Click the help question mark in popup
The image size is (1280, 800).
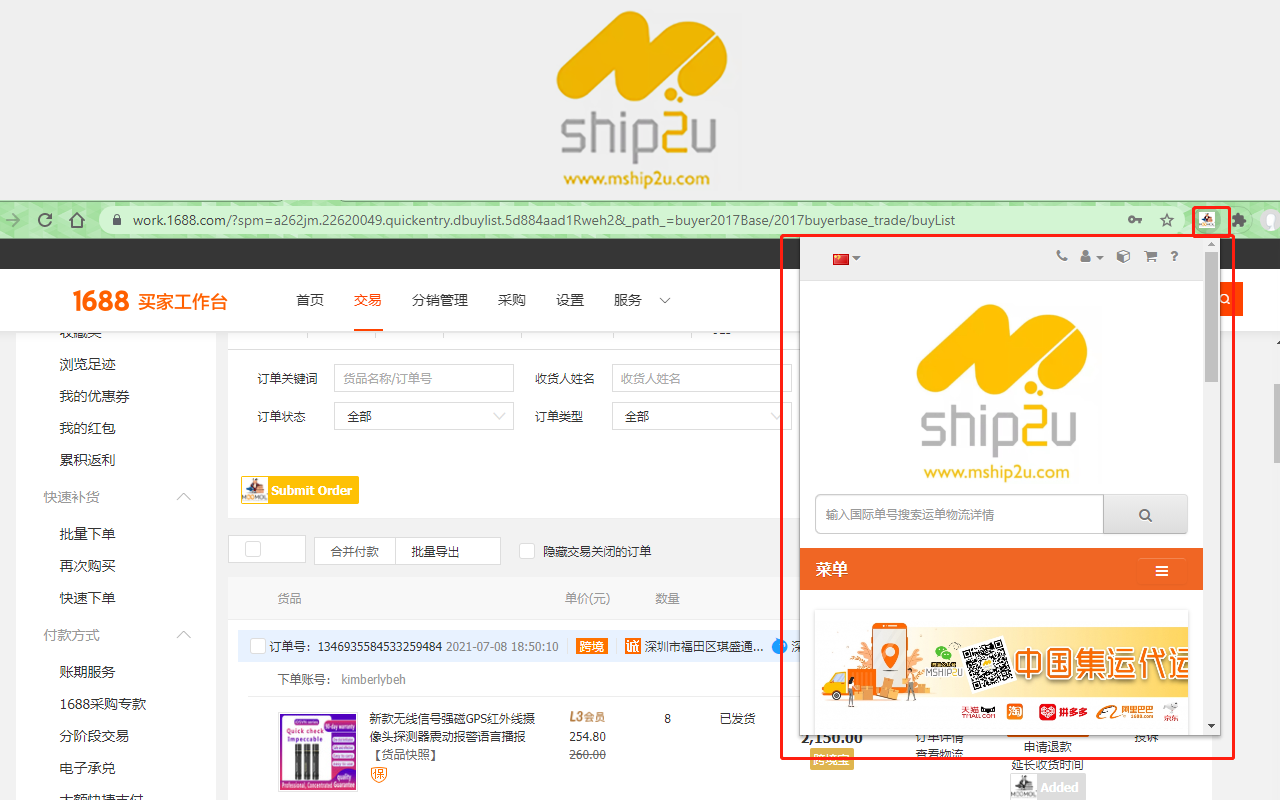[1174, 257]
